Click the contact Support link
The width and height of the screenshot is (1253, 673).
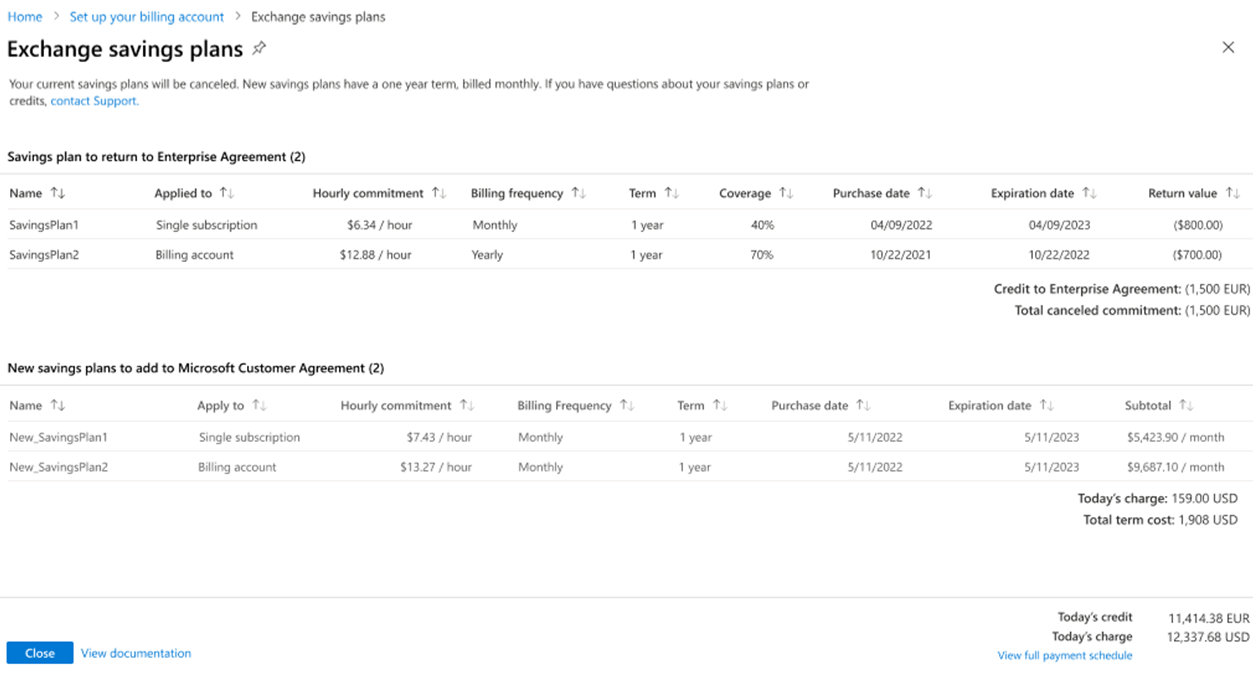coord(94,101)
